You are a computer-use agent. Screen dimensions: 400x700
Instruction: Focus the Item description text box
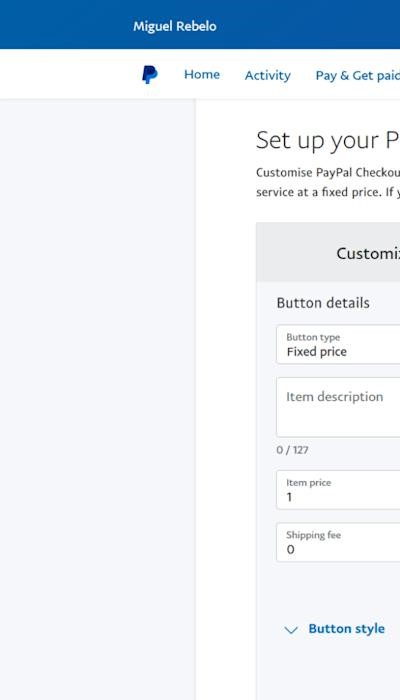point(338,407)
